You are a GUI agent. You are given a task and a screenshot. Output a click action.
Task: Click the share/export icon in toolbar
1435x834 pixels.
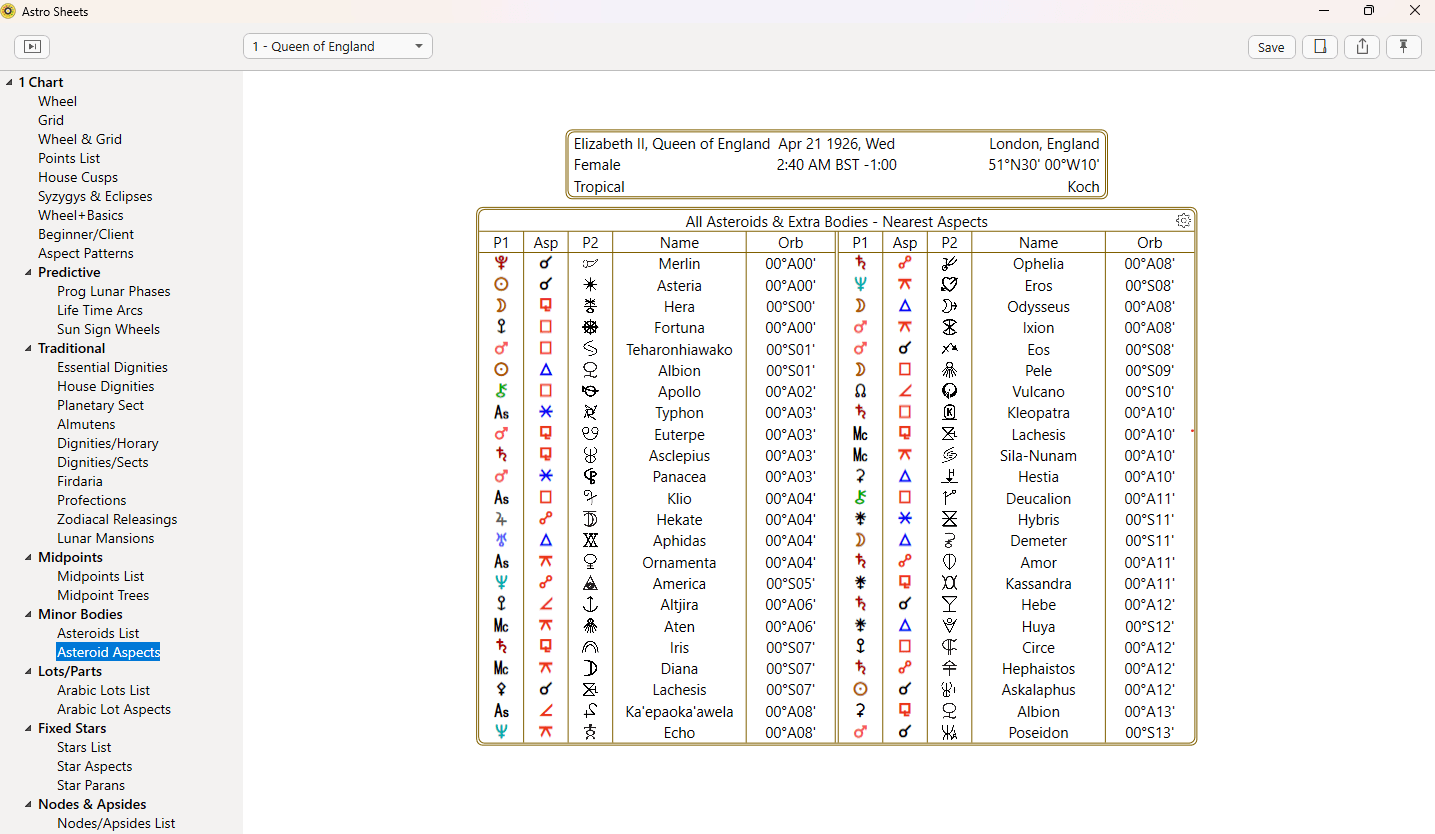[x=1362, y=47]
